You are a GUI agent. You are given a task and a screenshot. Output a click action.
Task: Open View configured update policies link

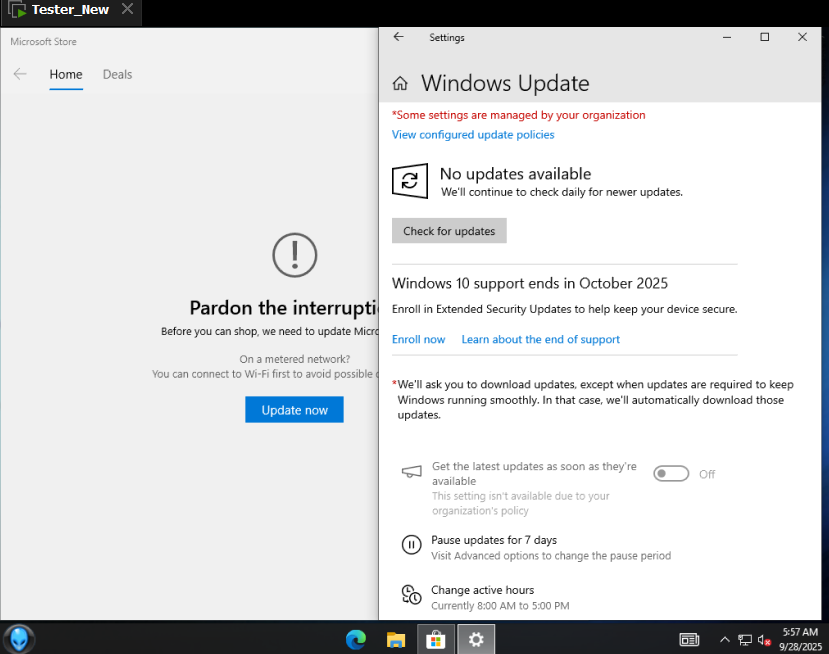tap(473, 135)
